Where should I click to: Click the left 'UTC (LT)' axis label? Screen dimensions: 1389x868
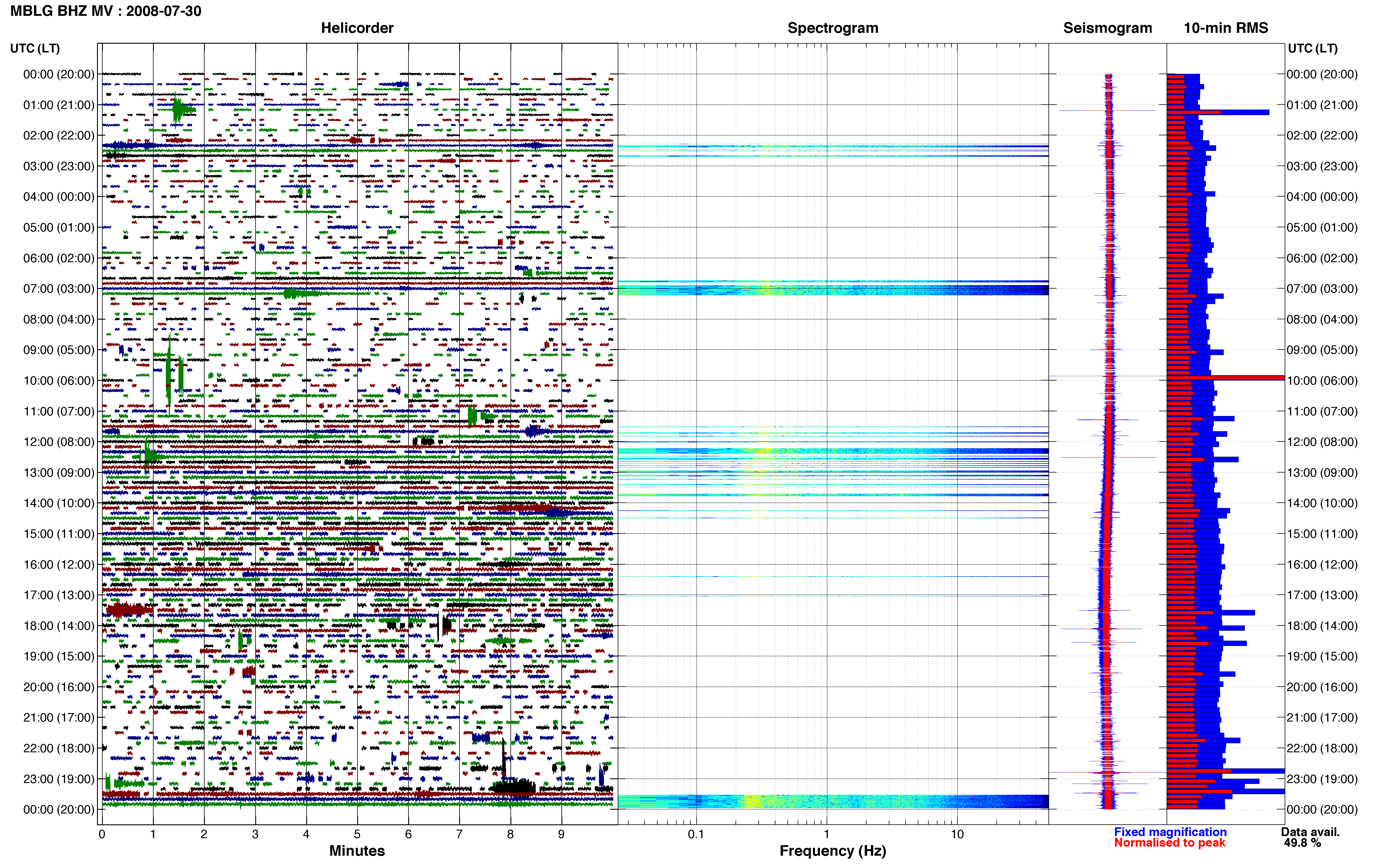tap(35, 48)
